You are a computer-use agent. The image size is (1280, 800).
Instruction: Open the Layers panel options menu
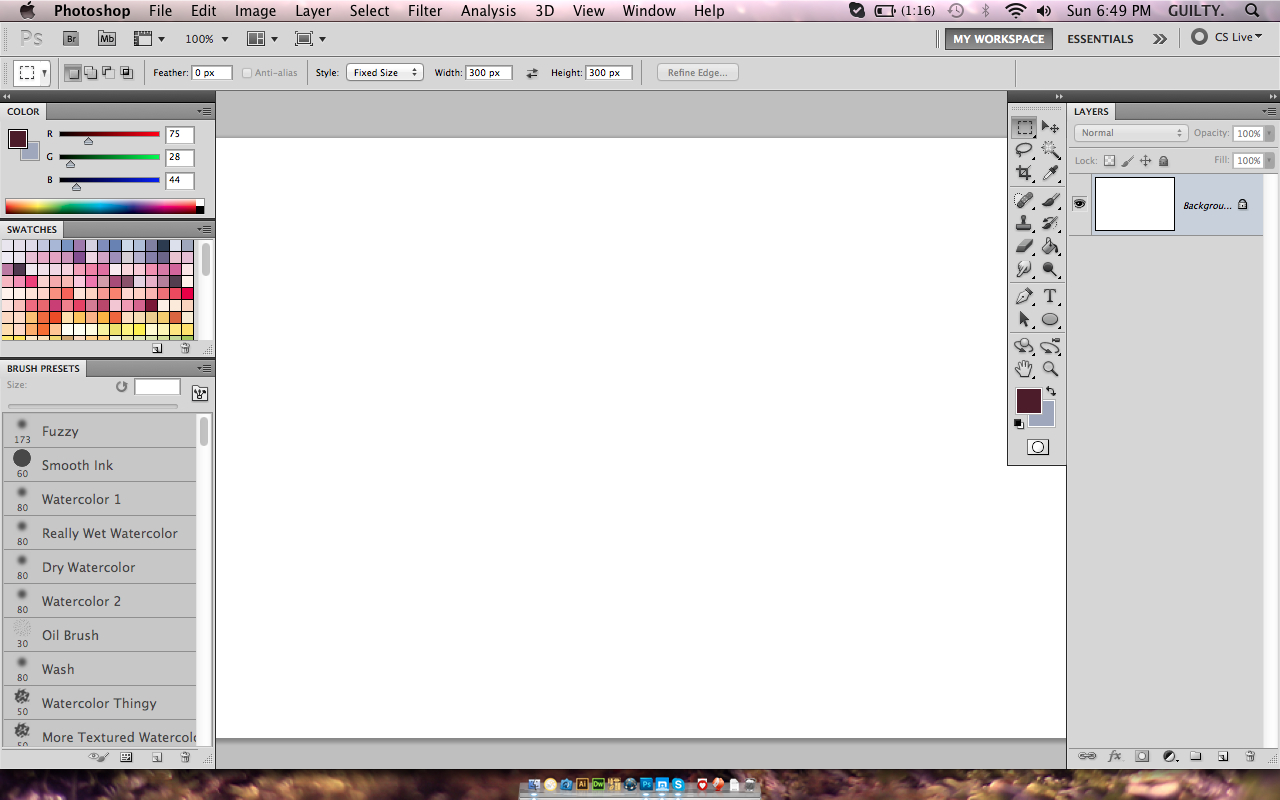point(1269,111)
